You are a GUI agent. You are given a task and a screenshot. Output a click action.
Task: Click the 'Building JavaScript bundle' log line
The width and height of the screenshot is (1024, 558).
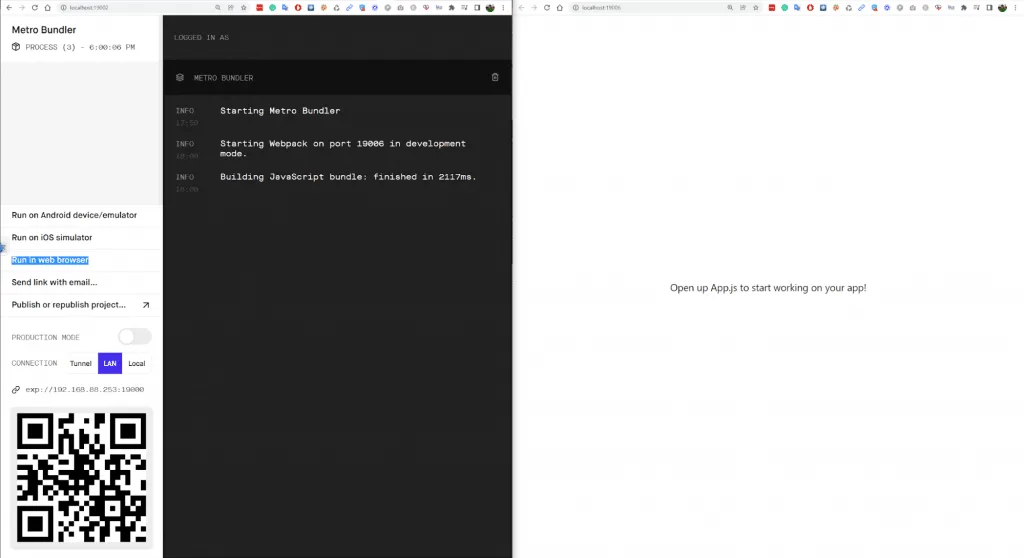348,177
